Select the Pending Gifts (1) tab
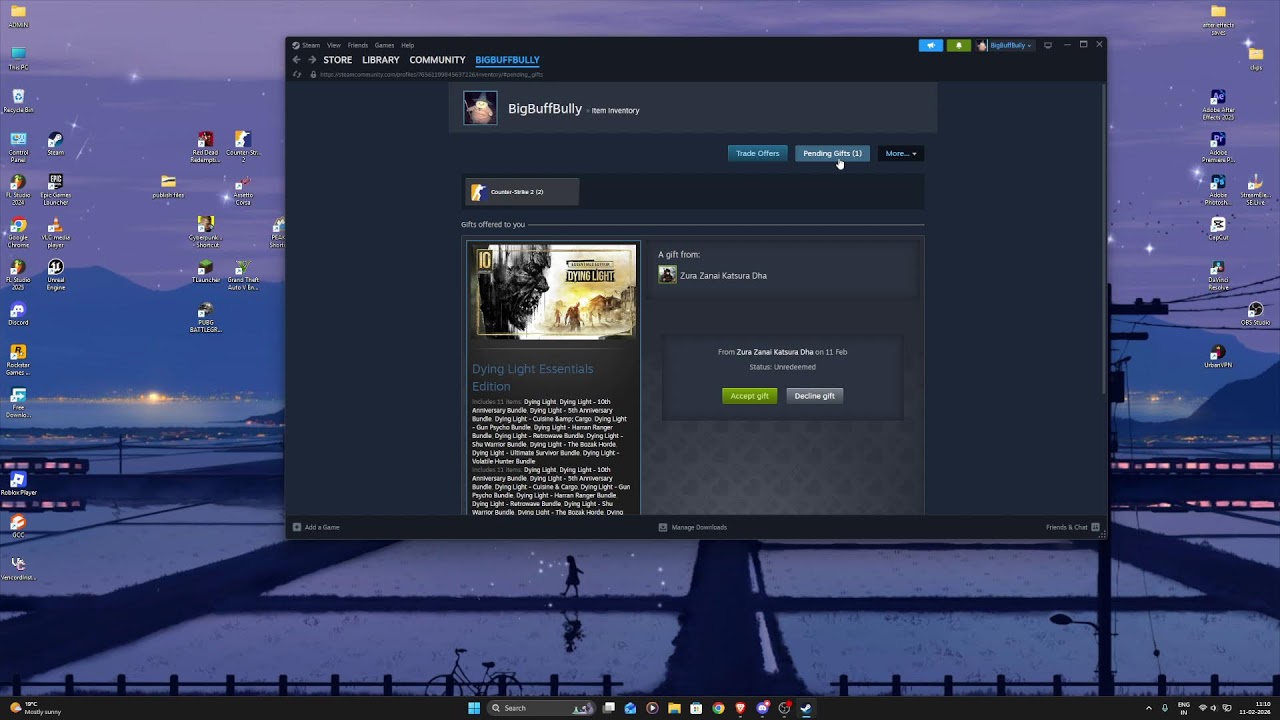Image resolution: width=1280 pixels, height=720 pixels. click(832, 153)
